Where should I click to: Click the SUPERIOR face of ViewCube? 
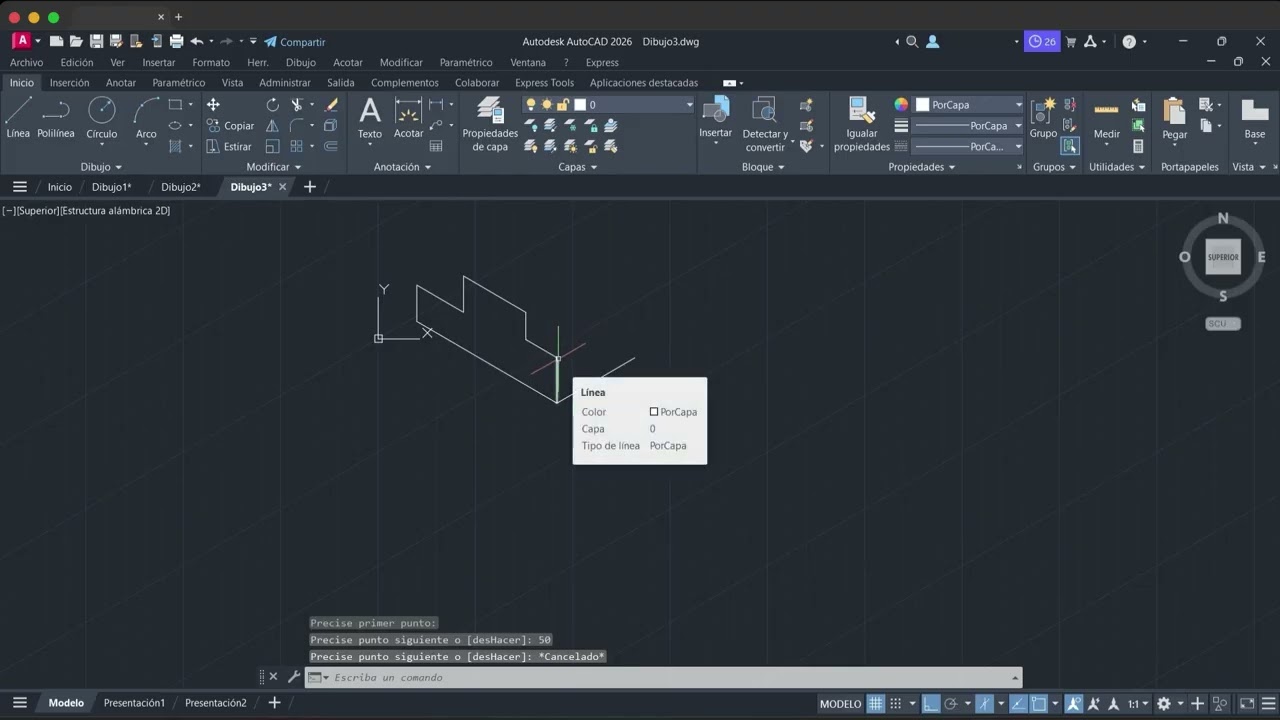click(1223, 257)
